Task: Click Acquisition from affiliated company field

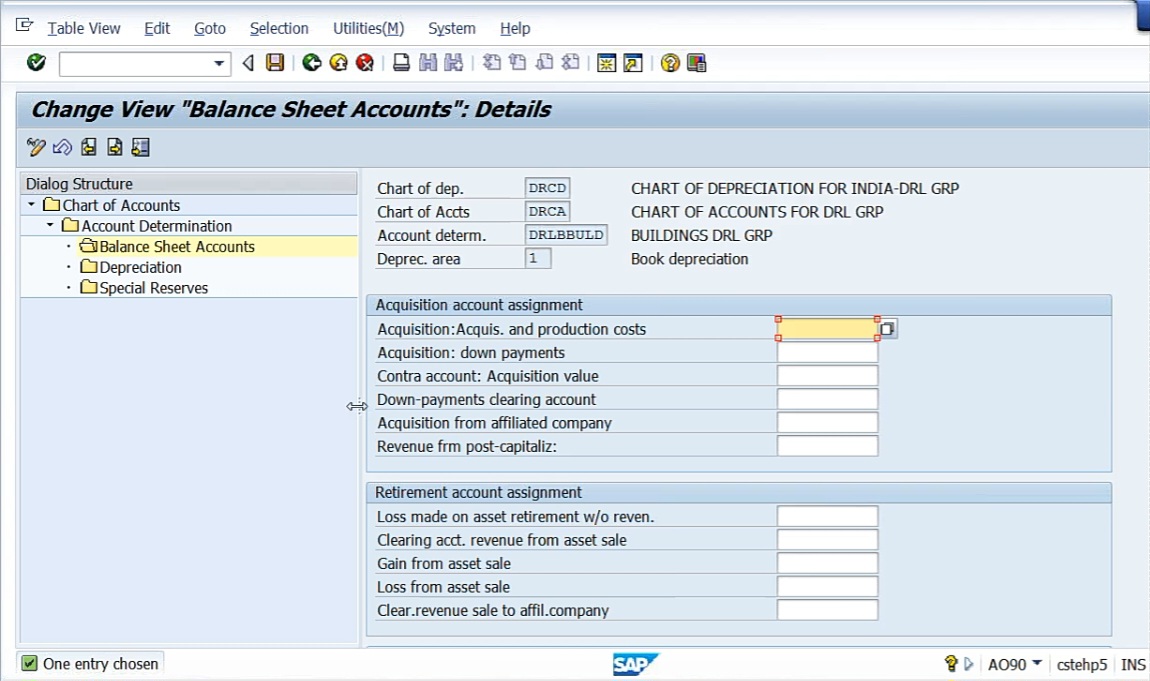Action: (827, 423)
